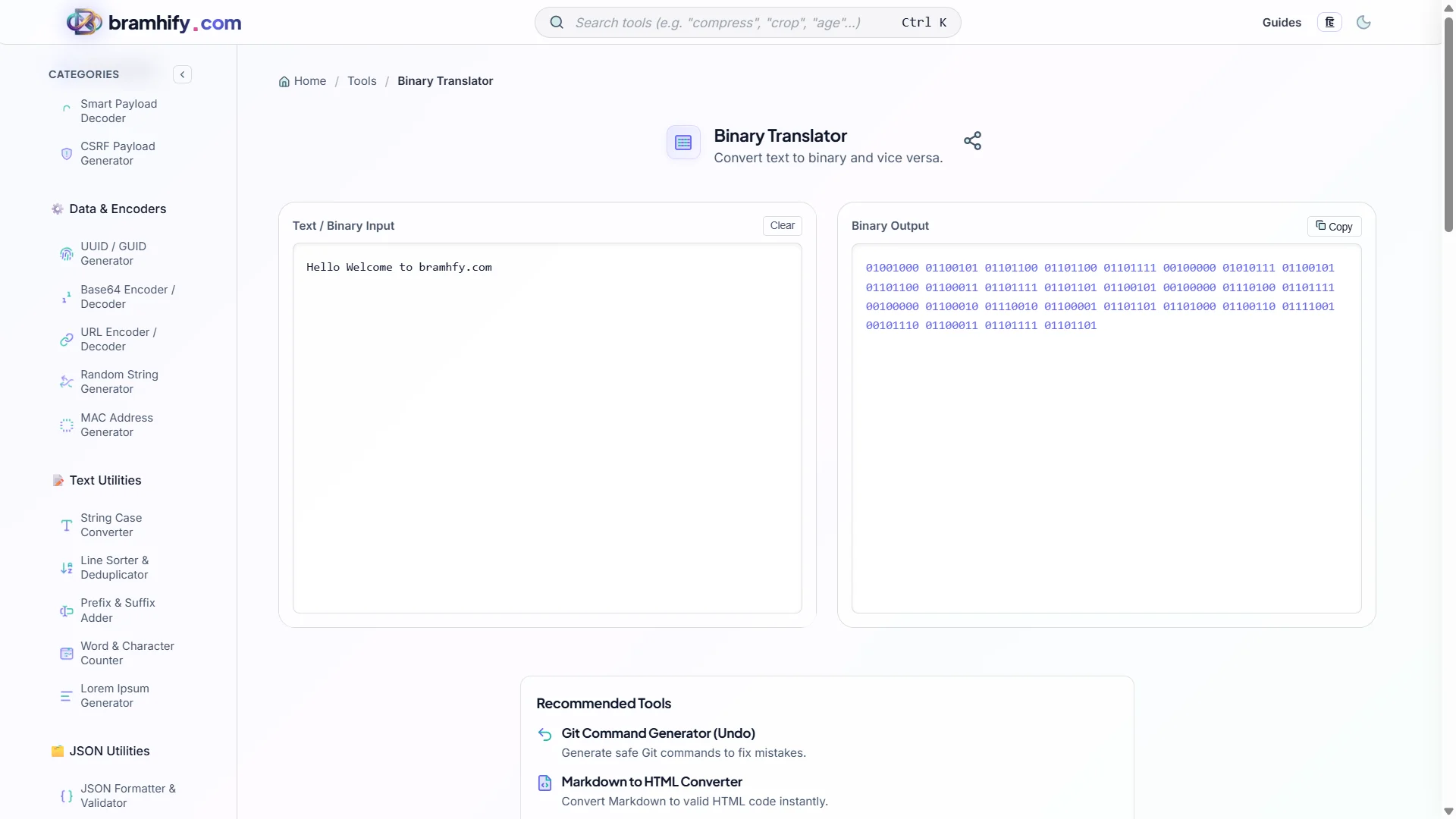Viewport: 1456px width, 819px height.
Task: Toggle dark mode moon icon
Action: coord(1363,23)
